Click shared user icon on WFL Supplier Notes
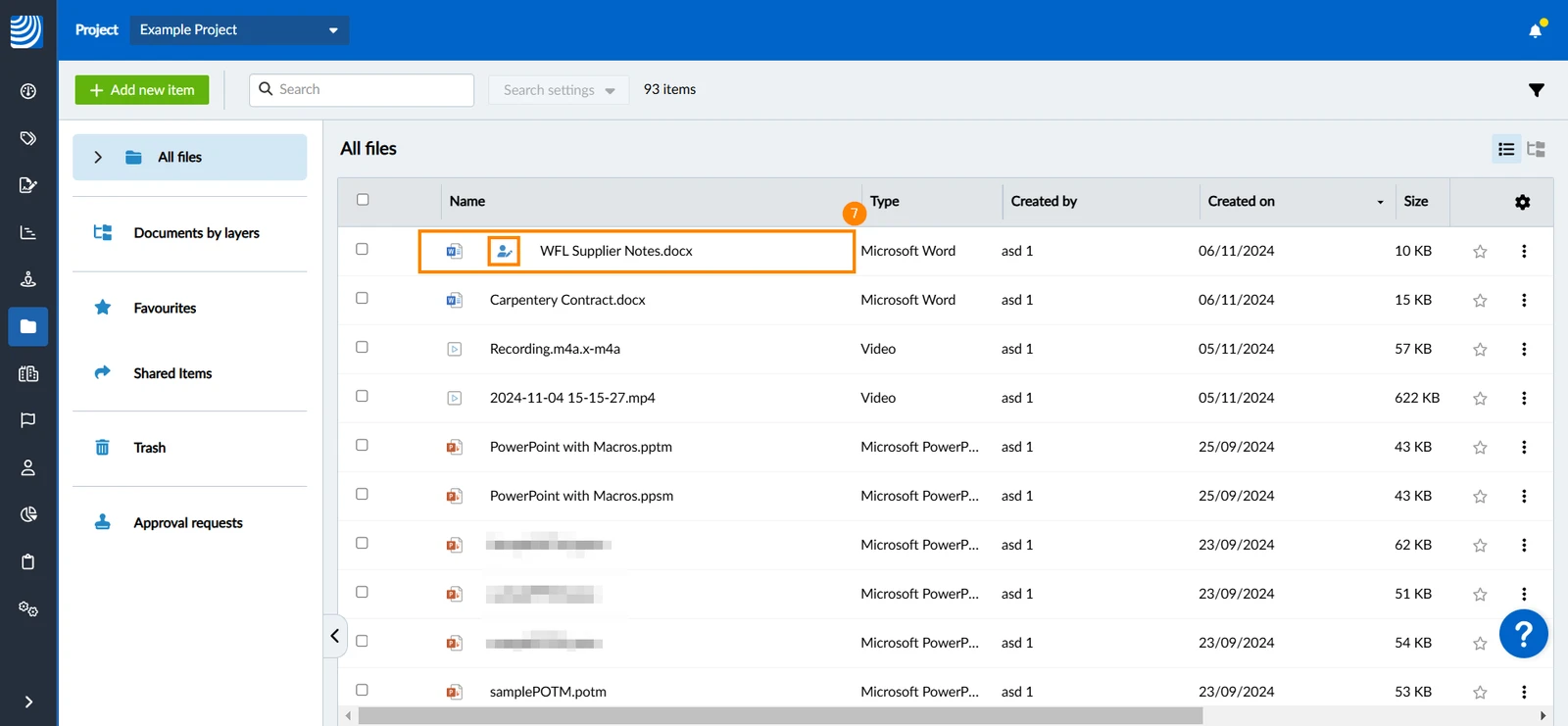1568x726 pixels. click(x=504, y=251)
